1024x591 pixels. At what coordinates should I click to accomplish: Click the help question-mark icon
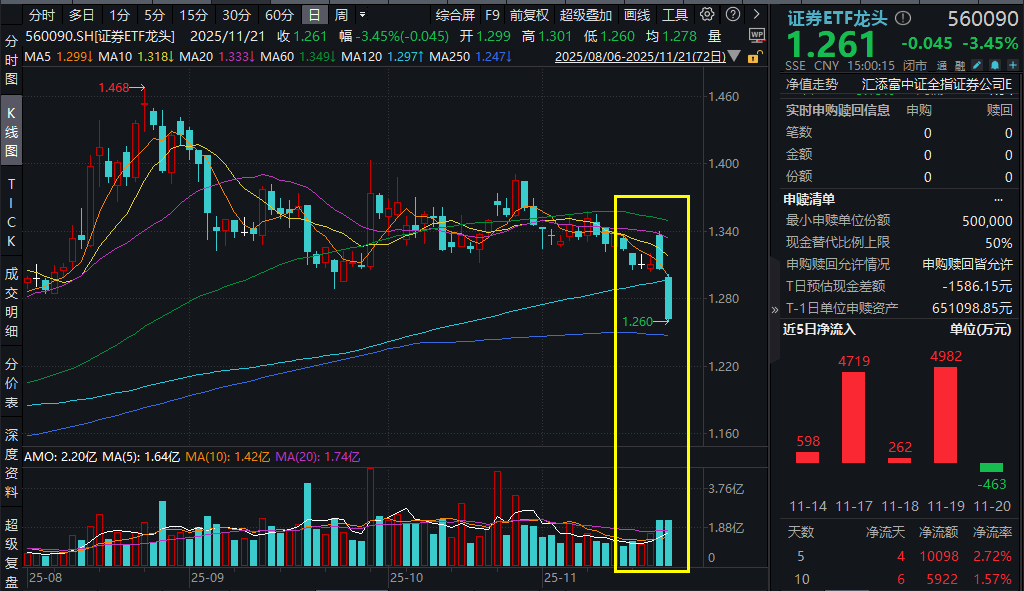[x=734, y=14]
